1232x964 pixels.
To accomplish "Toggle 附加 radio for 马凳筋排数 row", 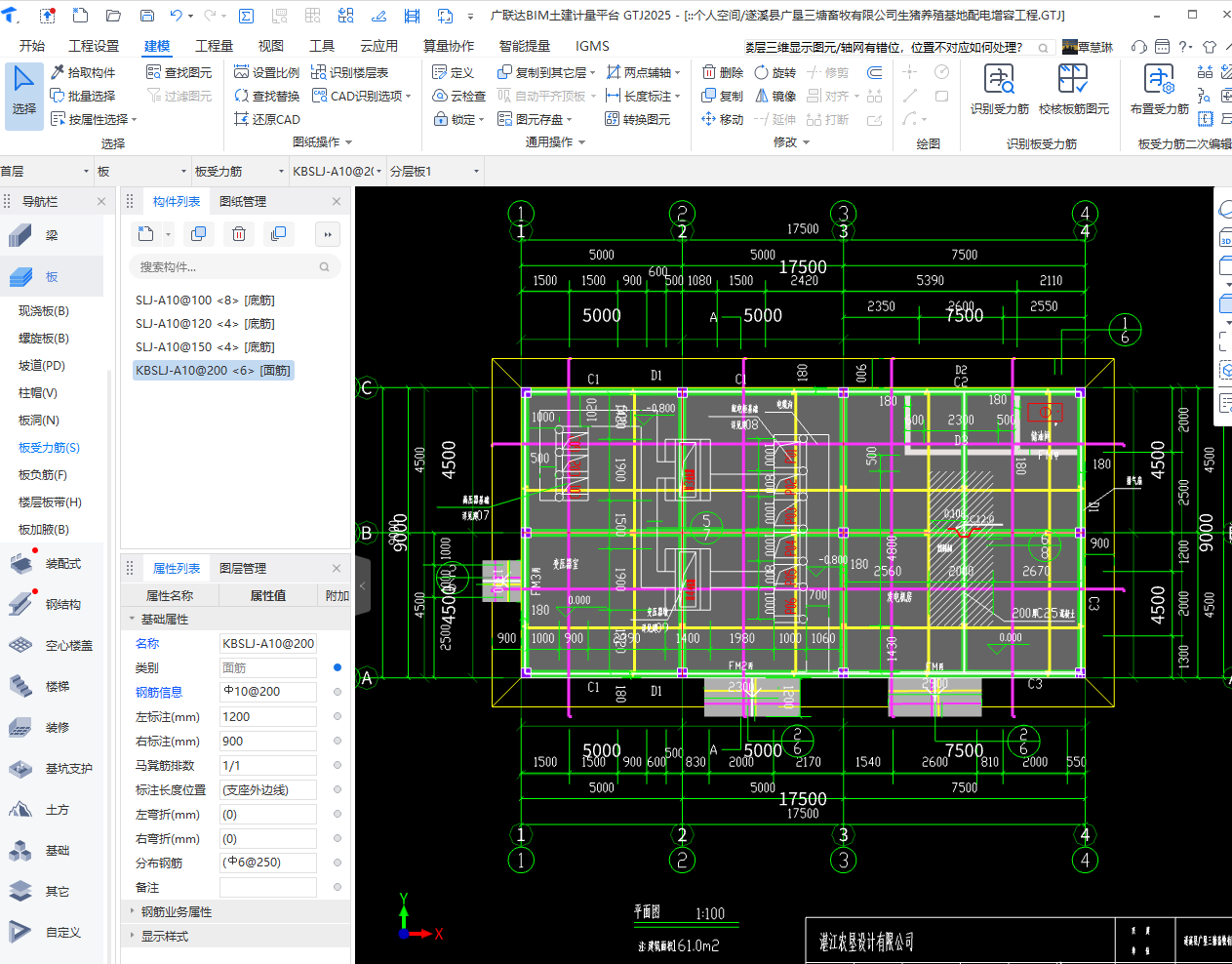I will tap(338, 765).
